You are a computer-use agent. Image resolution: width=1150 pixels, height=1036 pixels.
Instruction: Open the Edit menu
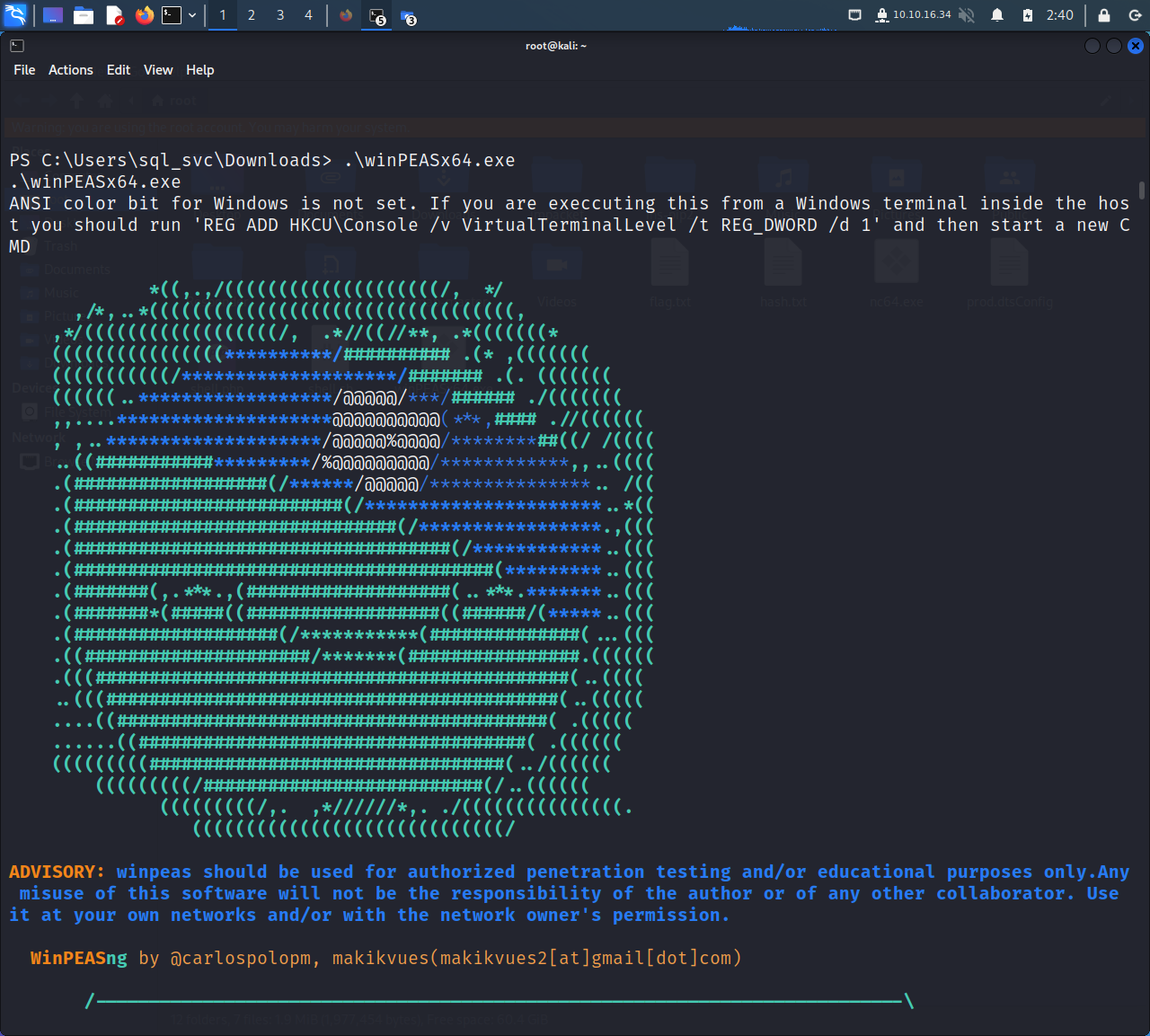119,70
